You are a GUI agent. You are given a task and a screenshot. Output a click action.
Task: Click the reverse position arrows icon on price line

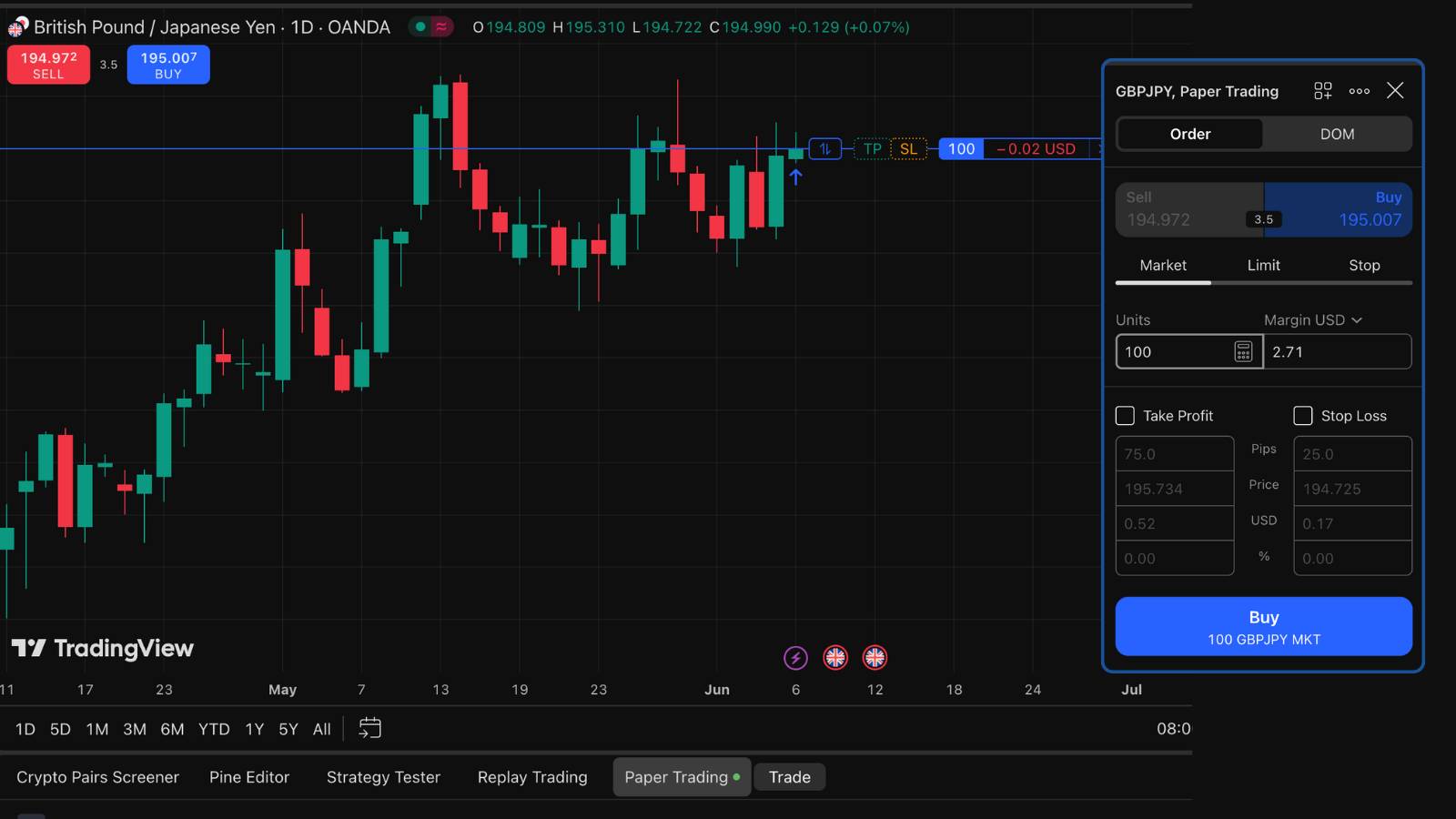pos(824,148)
